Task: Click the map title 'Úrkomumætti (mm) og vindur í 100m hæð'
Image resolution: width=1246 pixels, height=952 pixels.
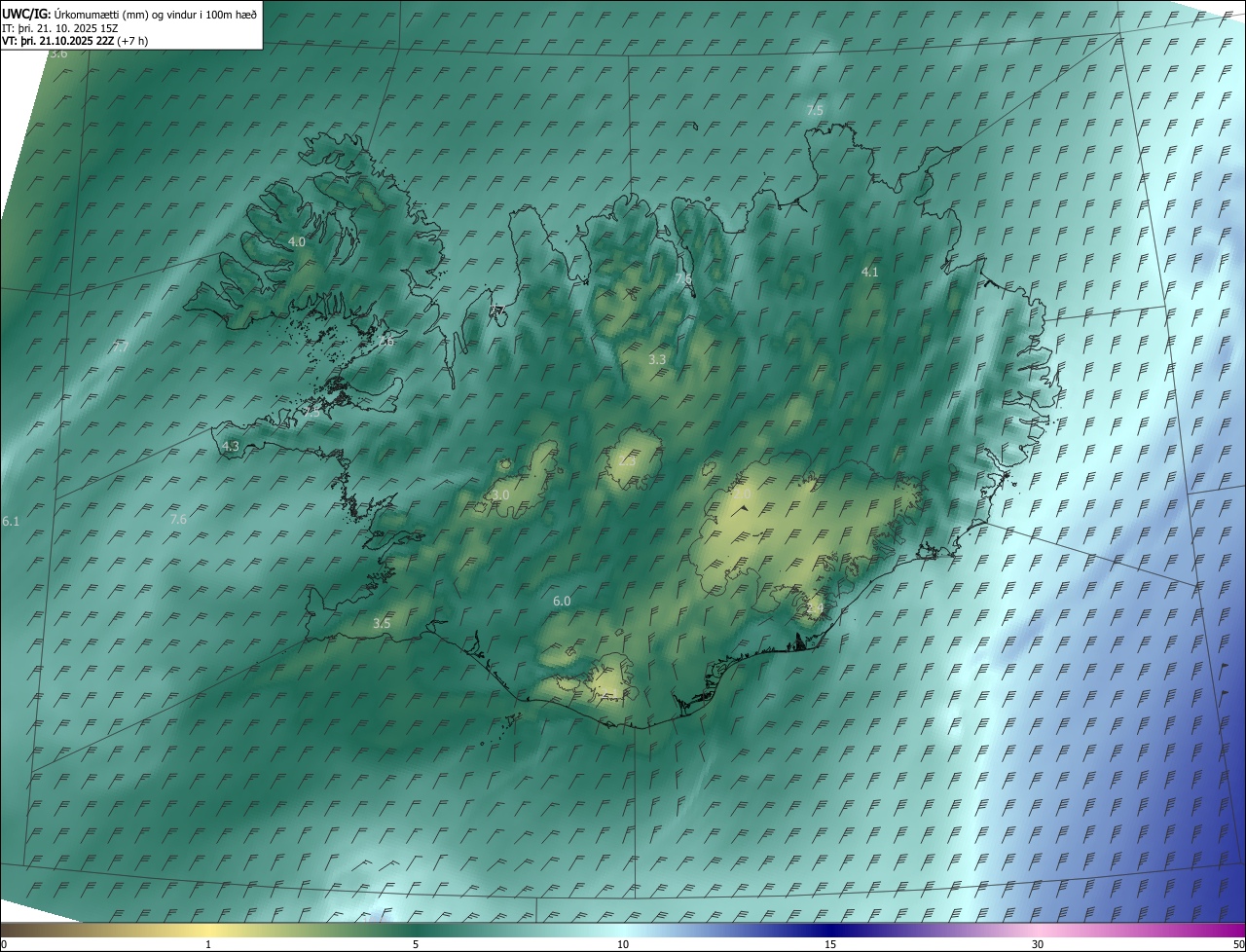Action: (157, 14)
